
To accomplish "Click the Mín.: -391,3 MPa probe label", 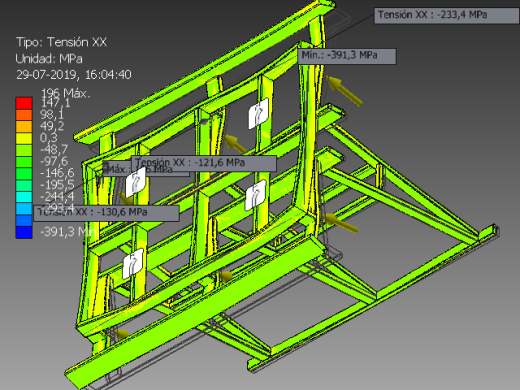I will [x=347, y=56].
